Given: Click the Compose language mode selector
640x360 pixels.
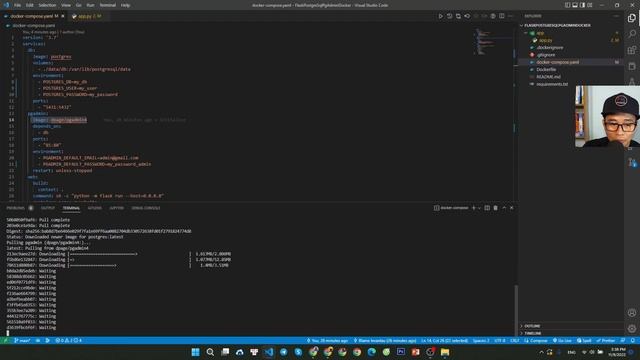Looking at the screenshot, I should [x=536, y=340].
